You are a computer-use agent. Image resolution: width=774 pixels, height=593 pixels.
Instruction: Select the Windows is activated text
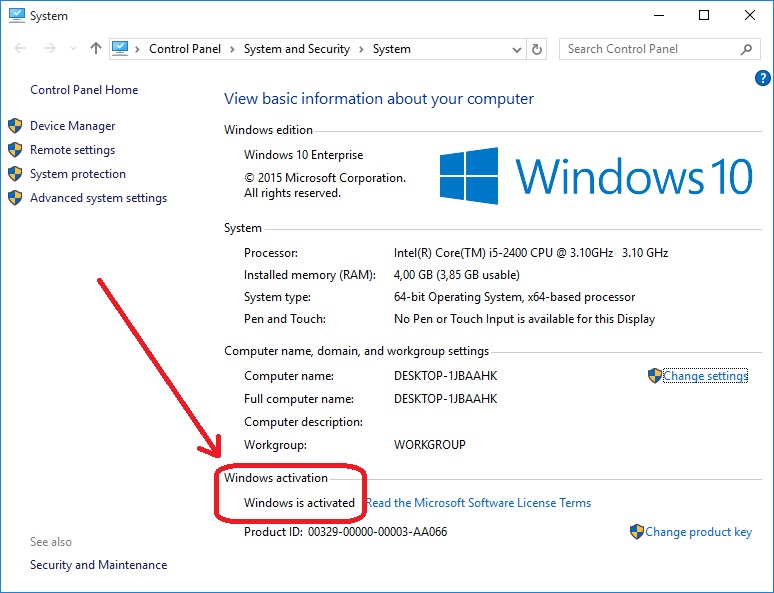[299, 503]
